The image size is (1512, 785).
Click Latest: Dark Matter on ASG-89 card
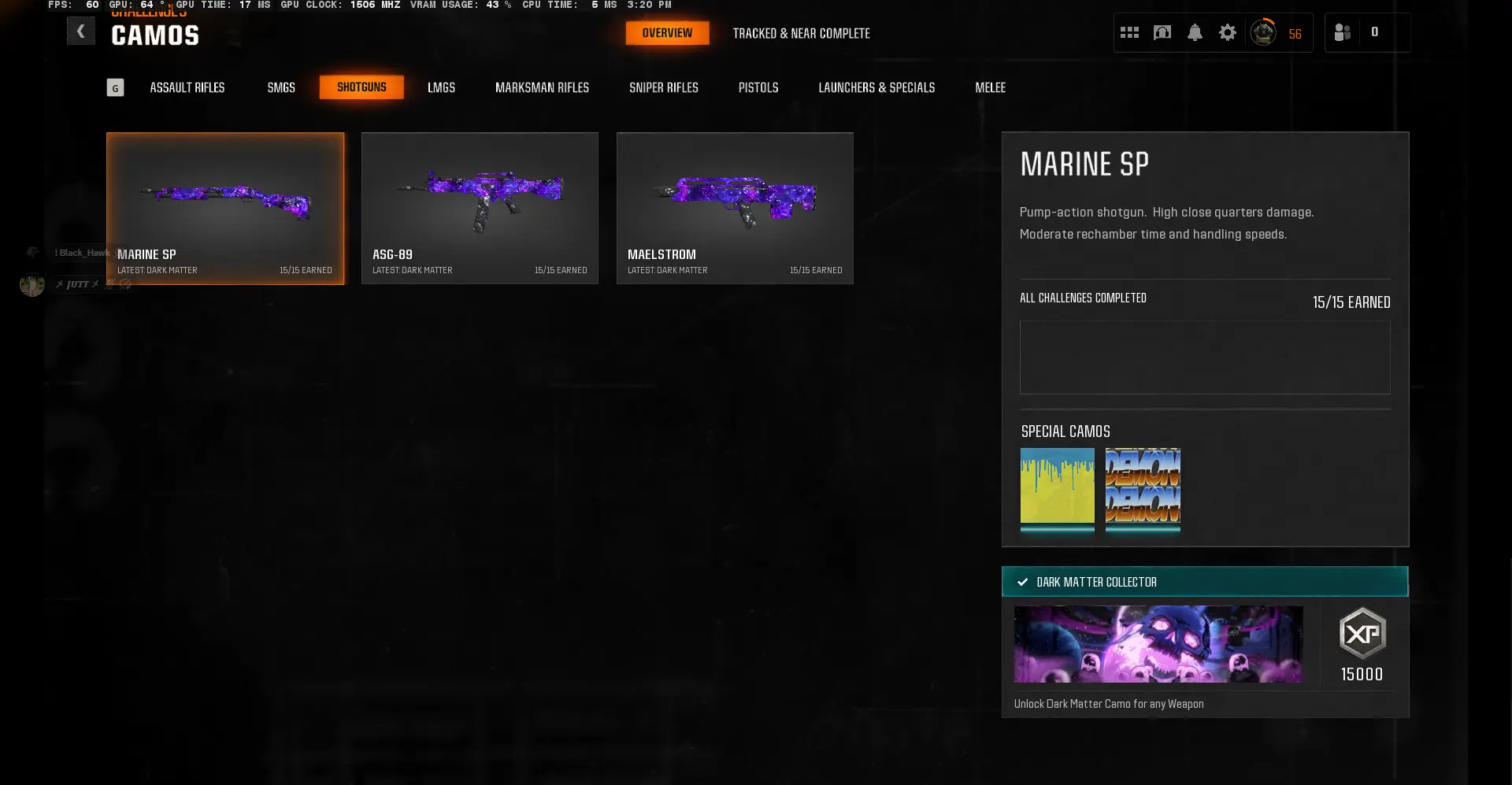pos(413,271)
